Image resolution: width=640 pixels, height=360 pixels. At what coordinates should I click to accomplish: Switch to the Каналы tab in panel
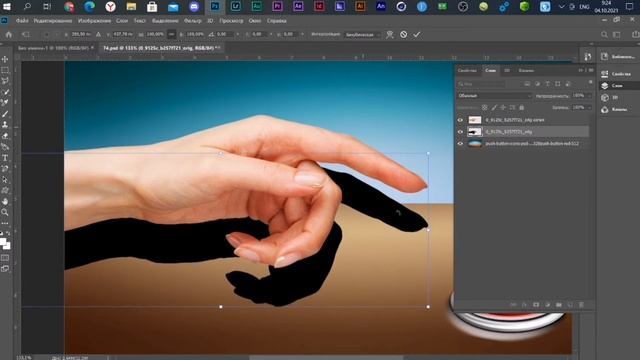click(526, 71)
